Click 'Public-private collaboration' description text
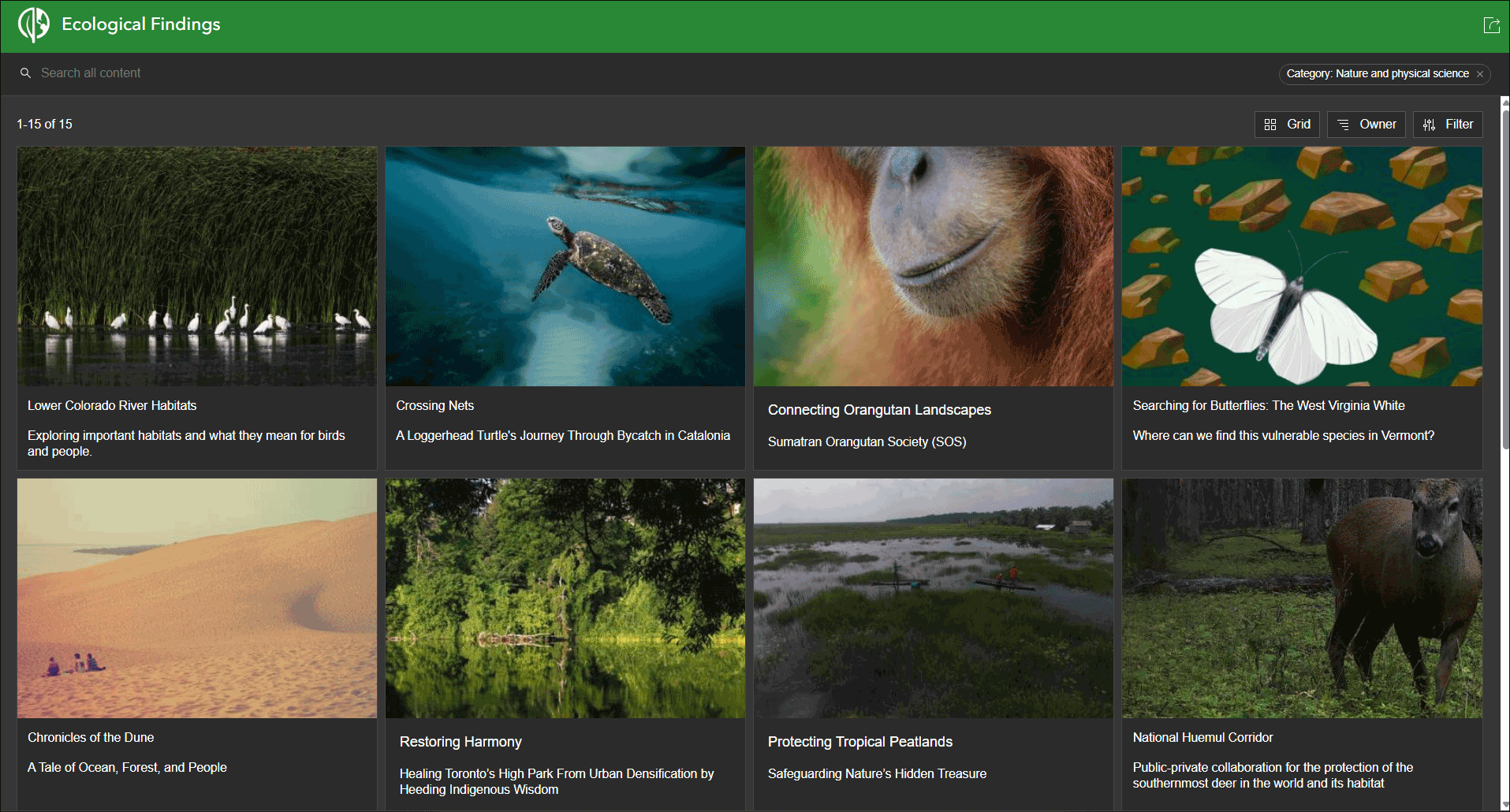1510x812 pixels. tap(1273, 775)
